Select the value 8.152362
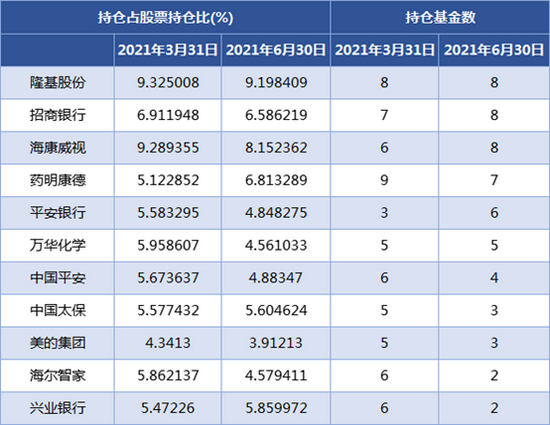The width and height of the screenshot is (550, 425). (276, 148)
